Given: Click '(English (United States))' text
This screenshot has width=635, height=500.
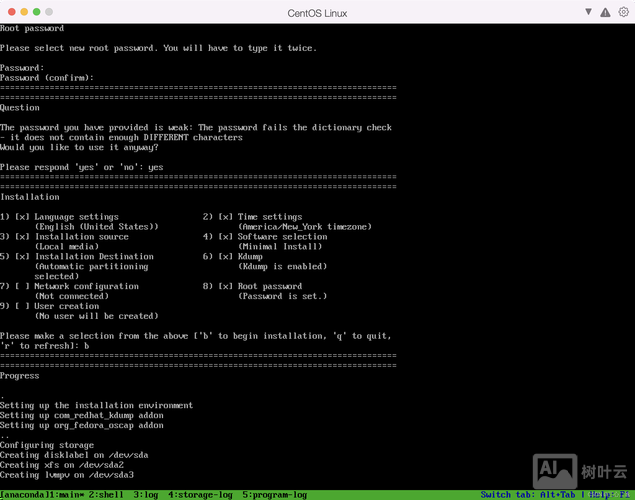Looking at the screenshot, I should point(96,227).
